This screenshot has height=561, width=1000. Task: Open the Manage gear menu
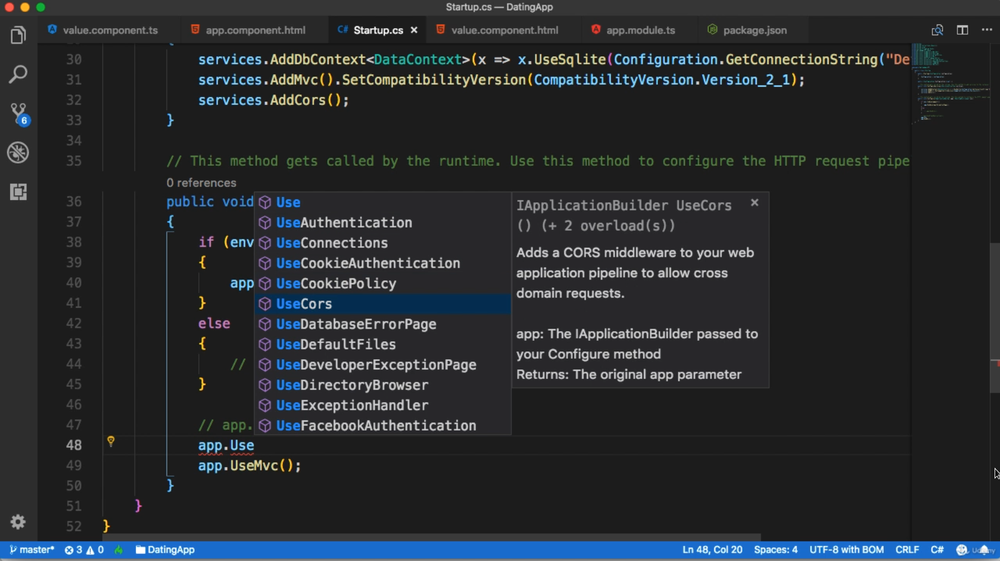[x=18, y=522]
